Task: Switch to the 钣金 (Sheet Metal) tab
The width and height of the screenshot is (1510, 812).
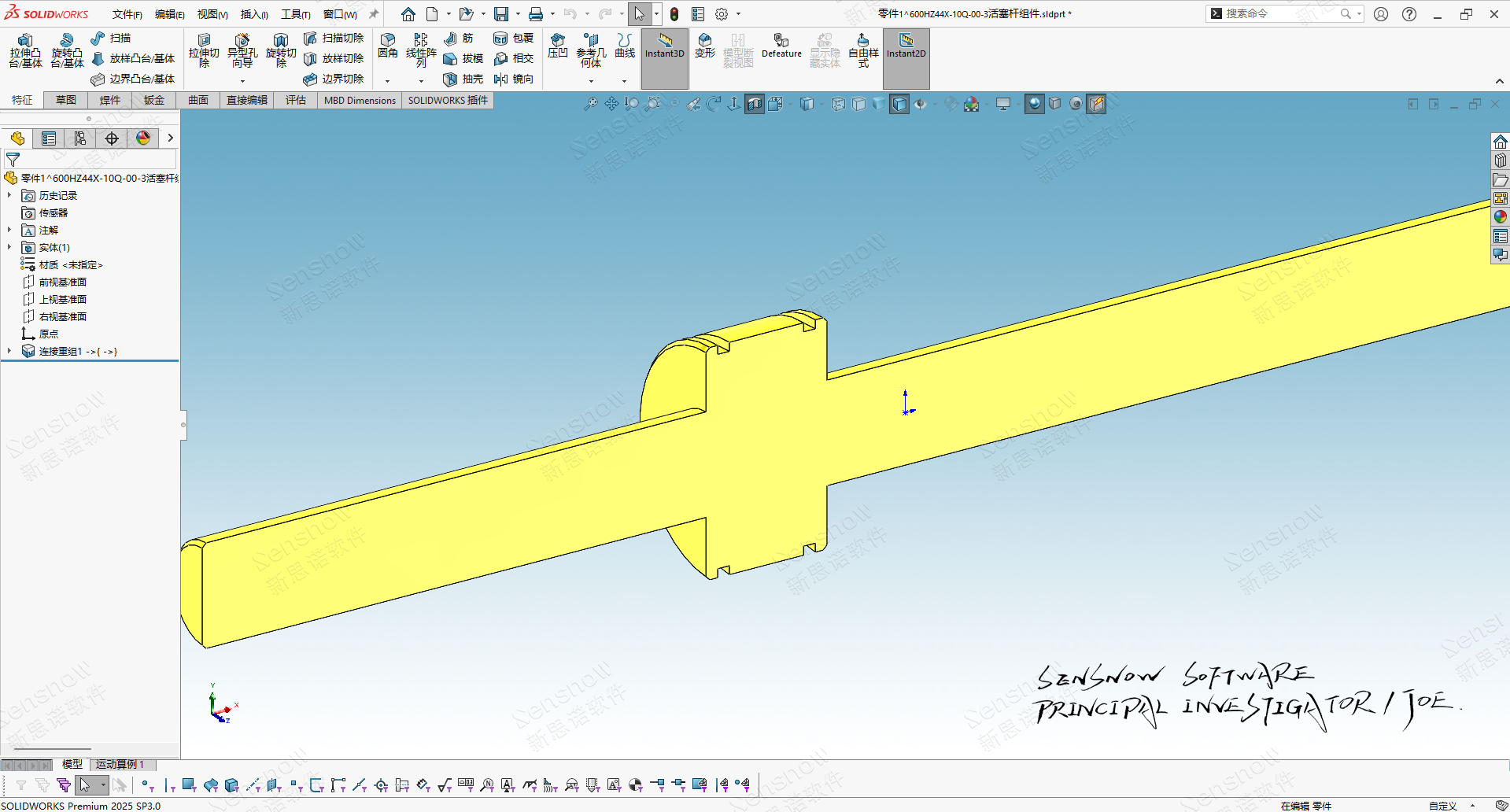Action: click(154, 100)
